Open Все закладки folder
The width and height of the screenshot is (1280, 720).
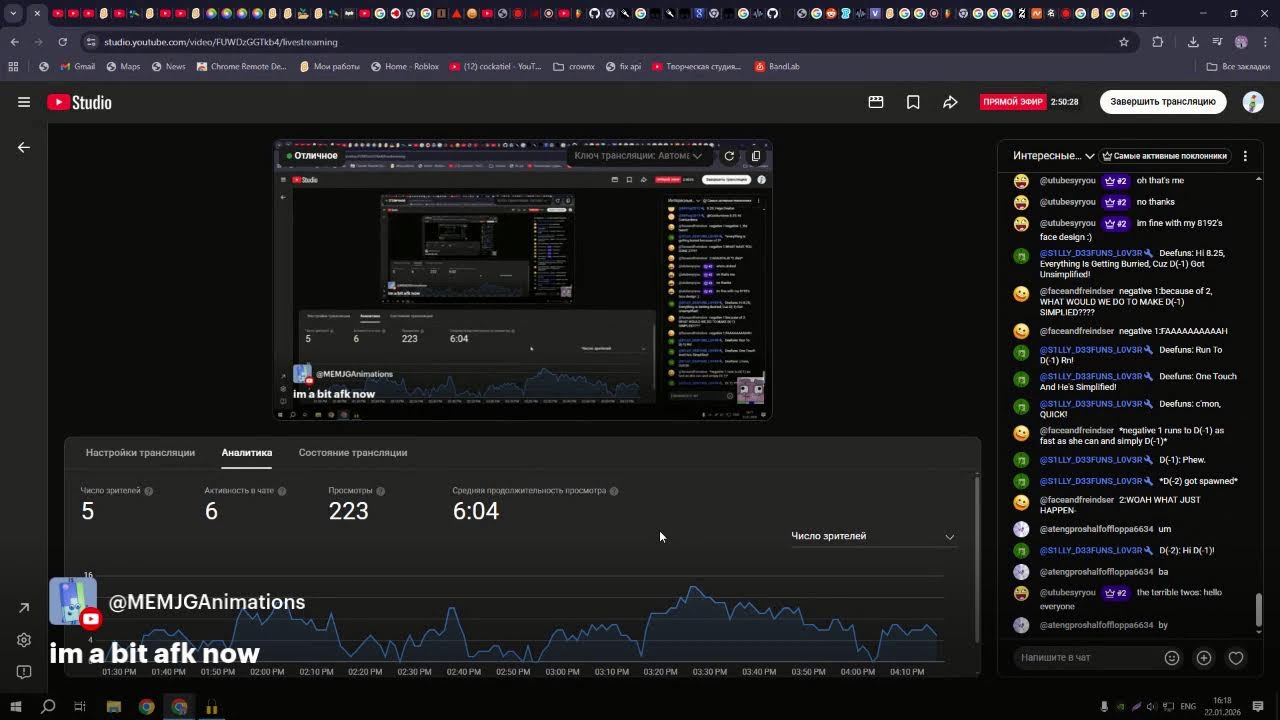(1238, 67)
